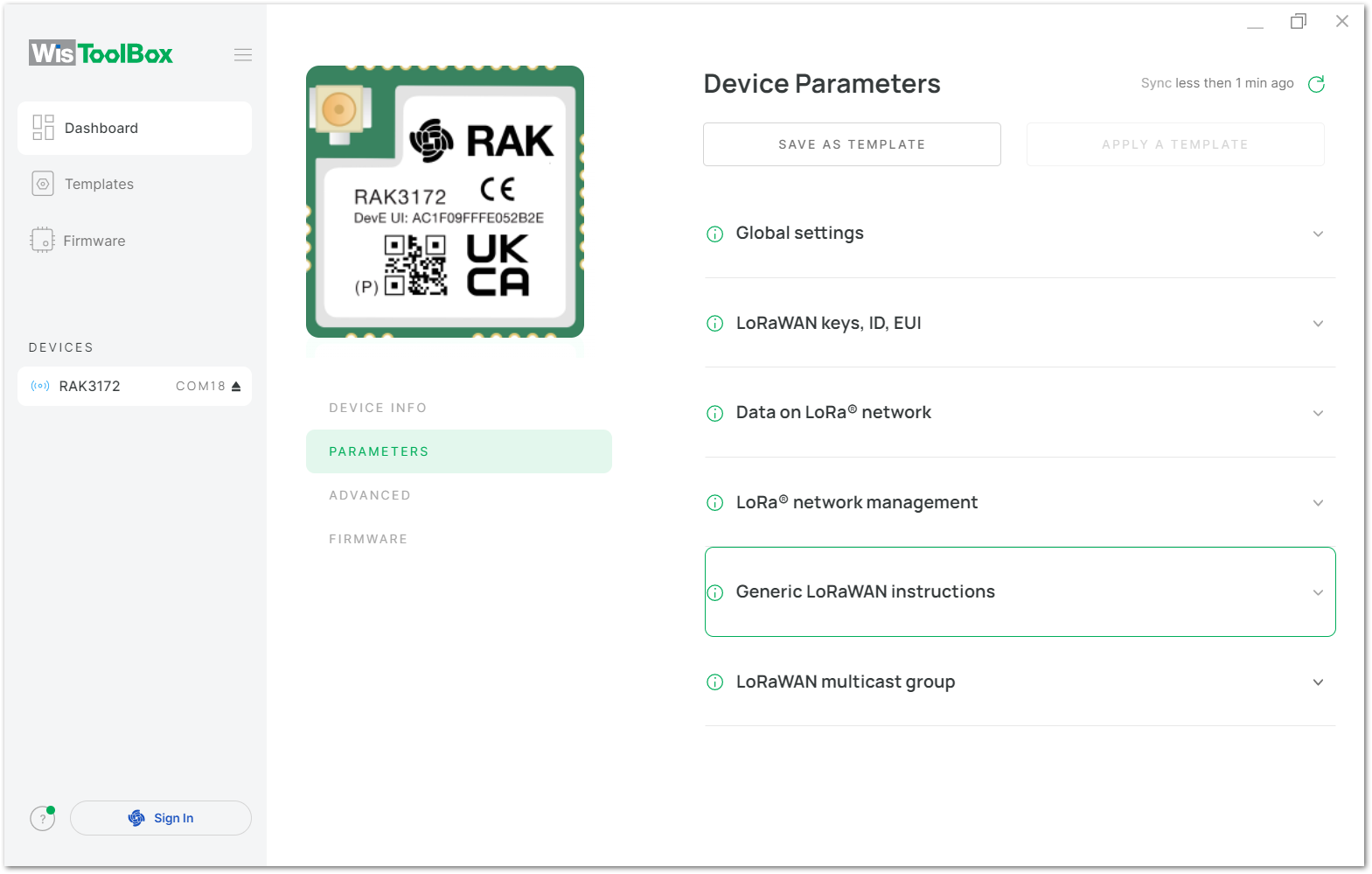
Task: Expand Data on LoRa network chevron
Action: coord(1318,413)
